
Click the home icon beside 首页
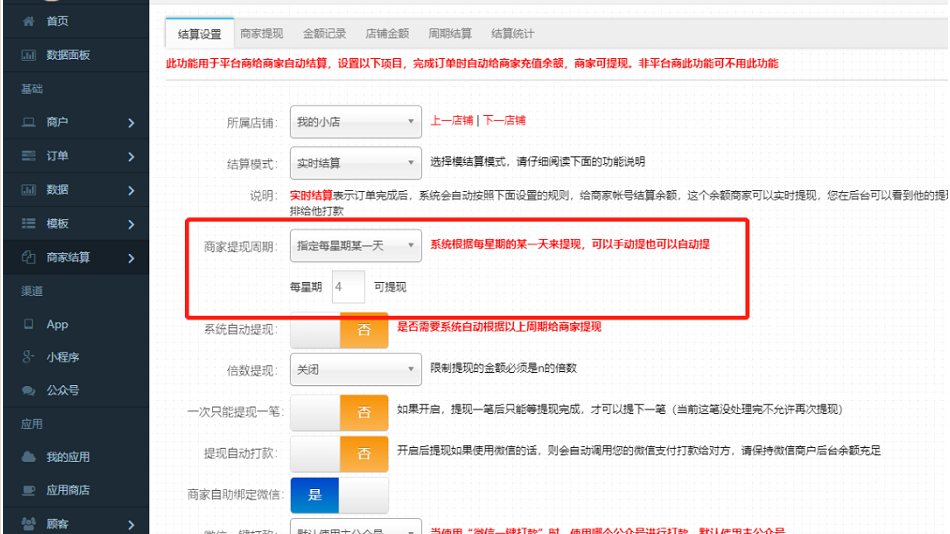click(28, 21)
